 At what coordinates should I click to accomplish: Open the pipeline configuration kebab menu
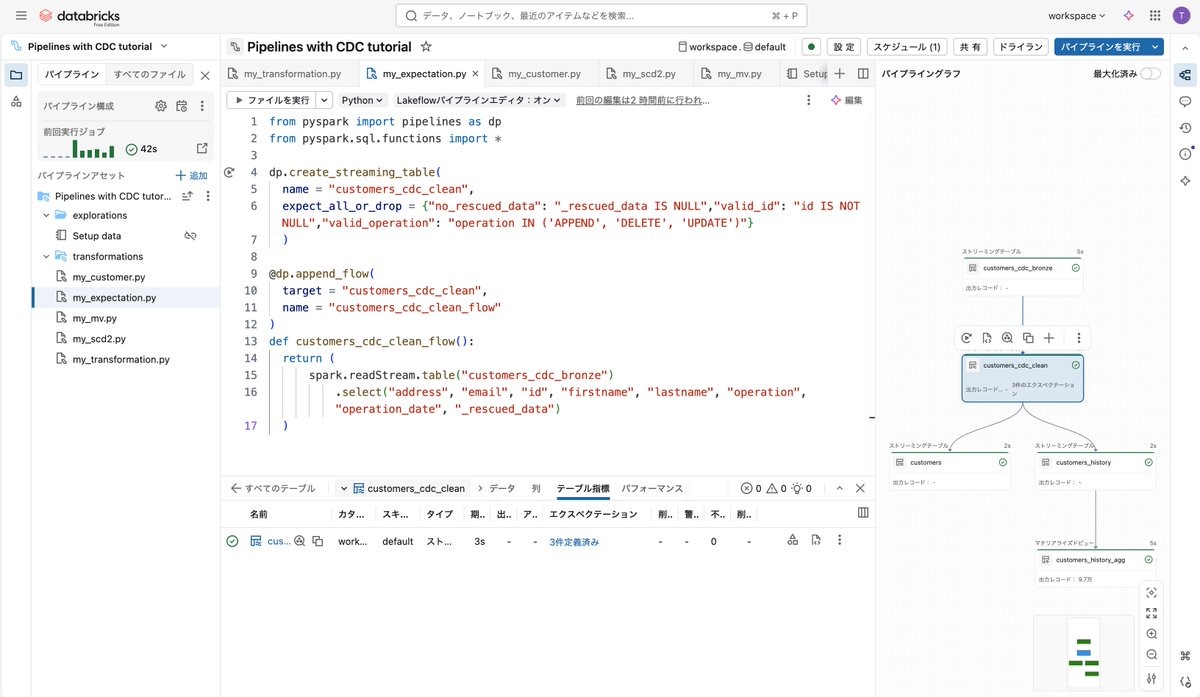202,106
